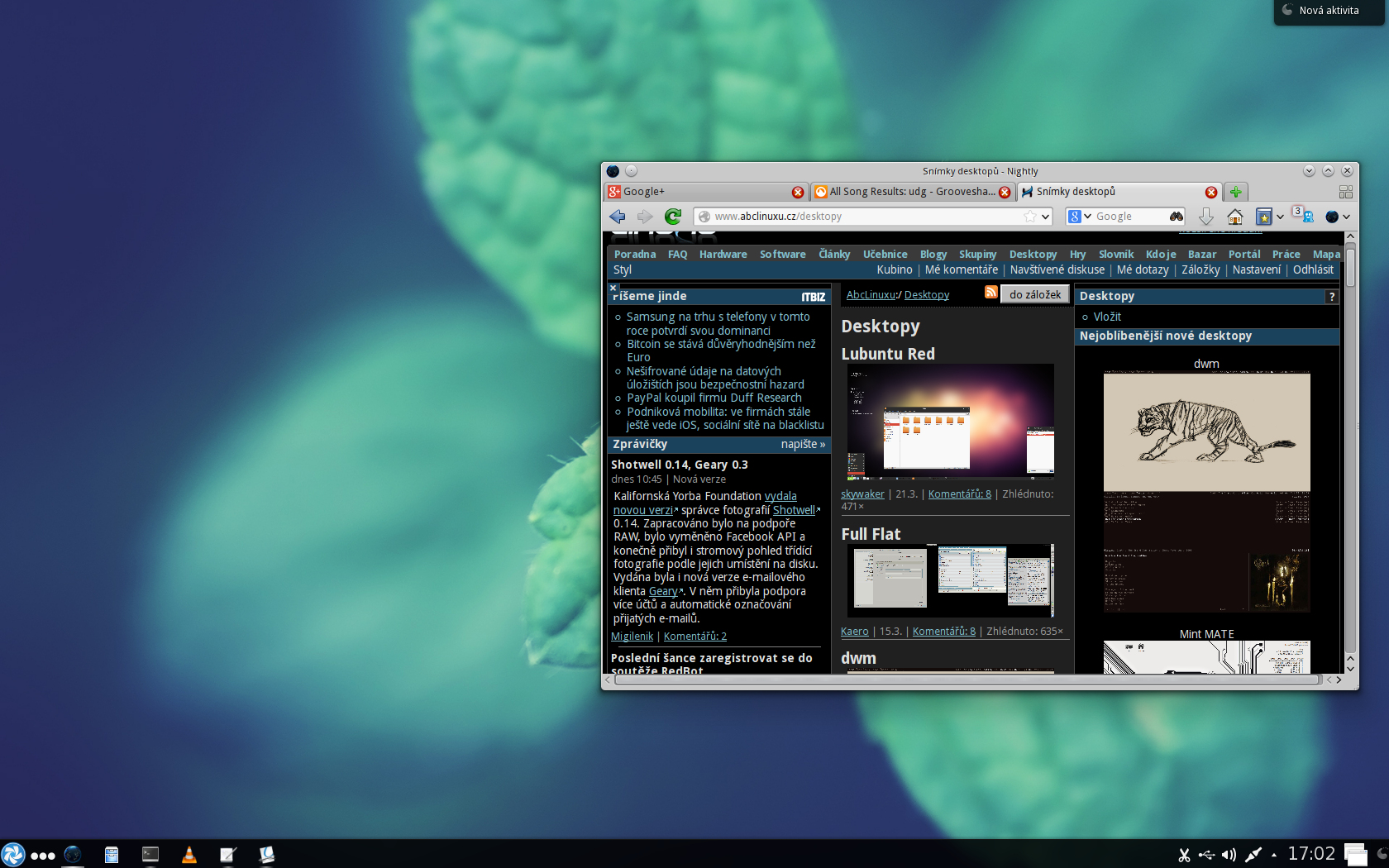
Task: Open a new tab with the green plus
Action: (1236, 192)
